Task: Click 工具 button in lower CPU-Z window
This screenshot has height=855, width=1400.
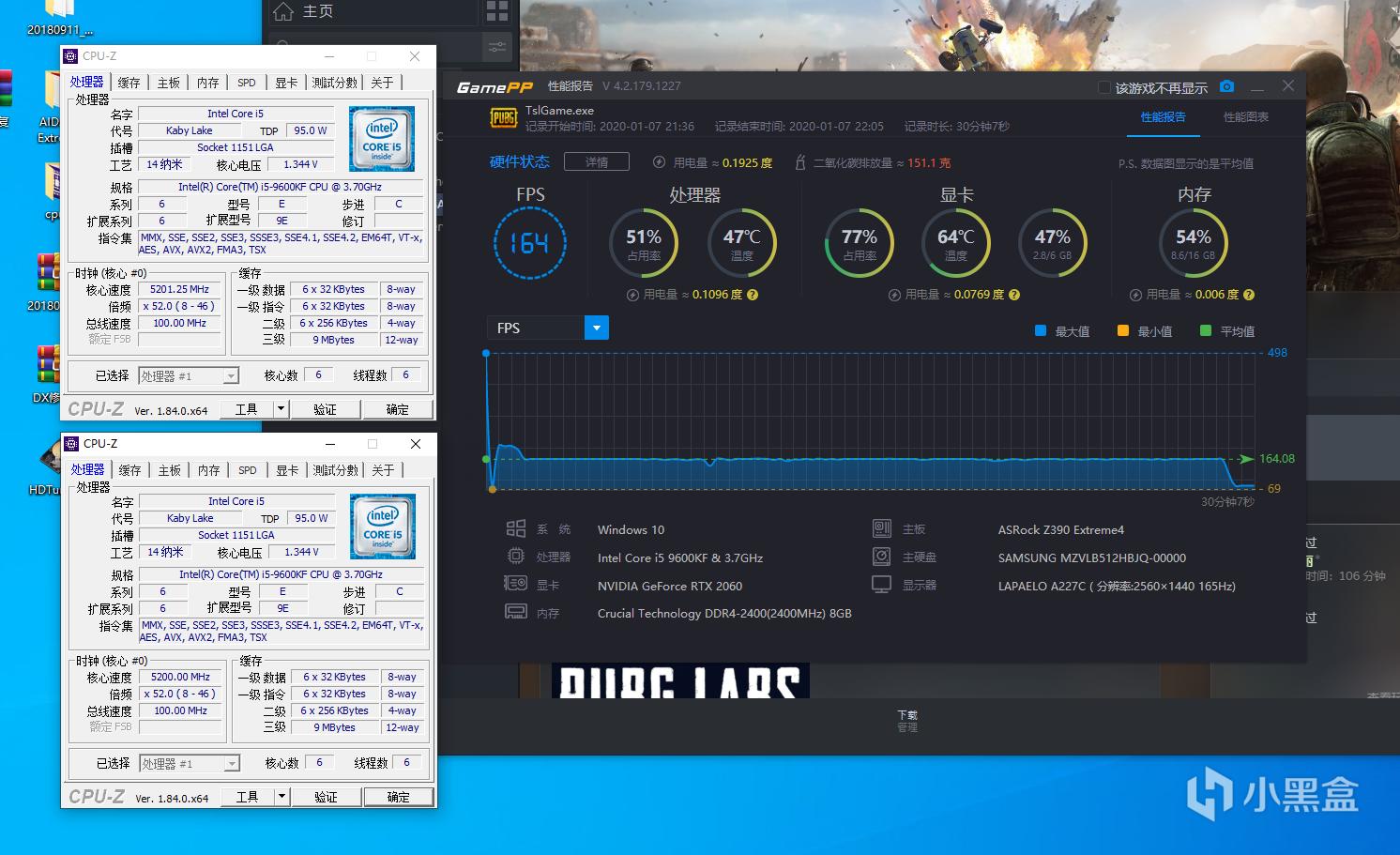Action: point(248,797)
